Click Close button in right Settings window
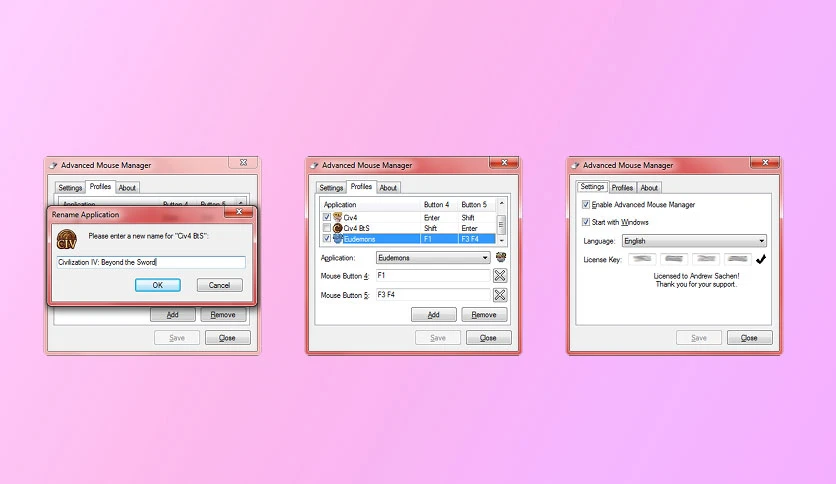836x484 pixels. 749,337
